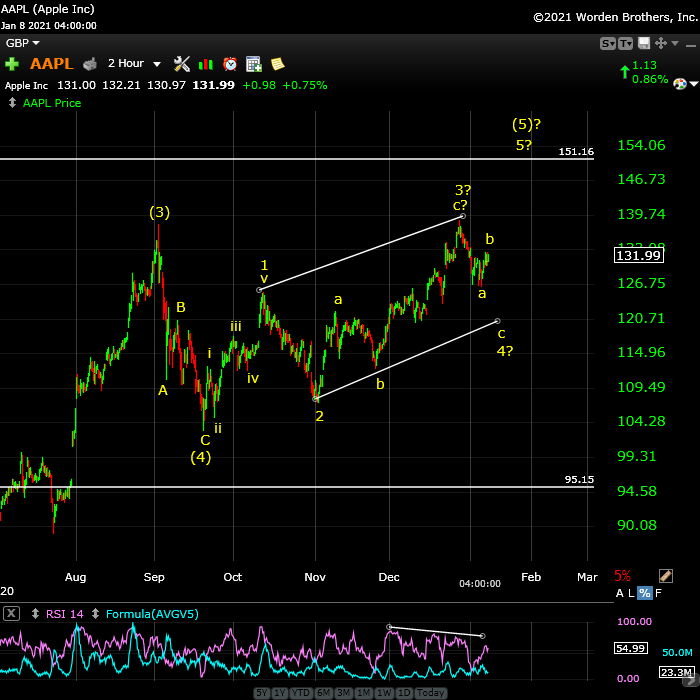Click the scroll-right arrow at the chart corner

pos(693,681)
